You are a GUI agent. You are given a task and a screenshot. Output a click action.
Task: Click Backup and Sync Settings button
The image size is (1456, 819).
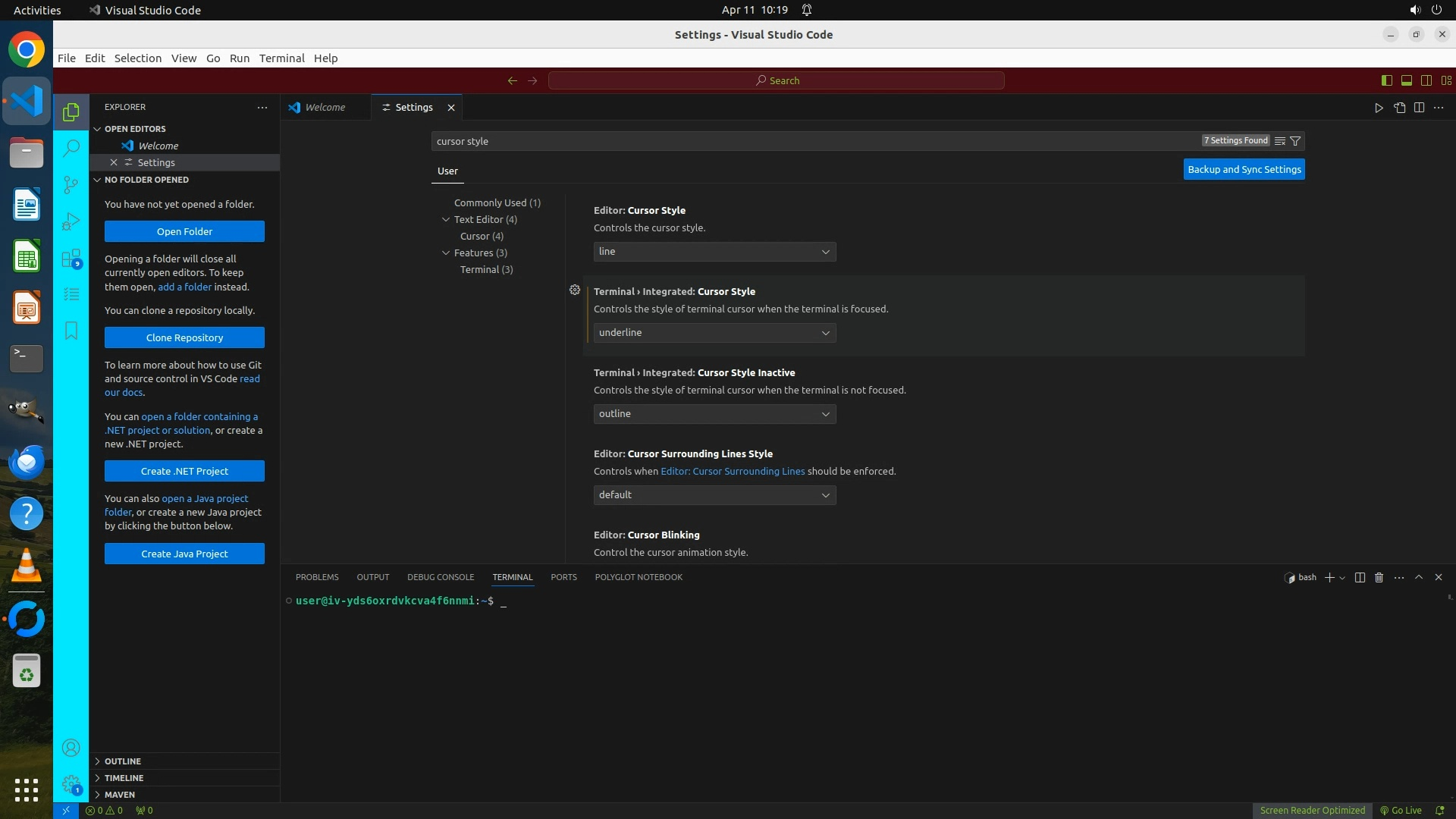1244,170
